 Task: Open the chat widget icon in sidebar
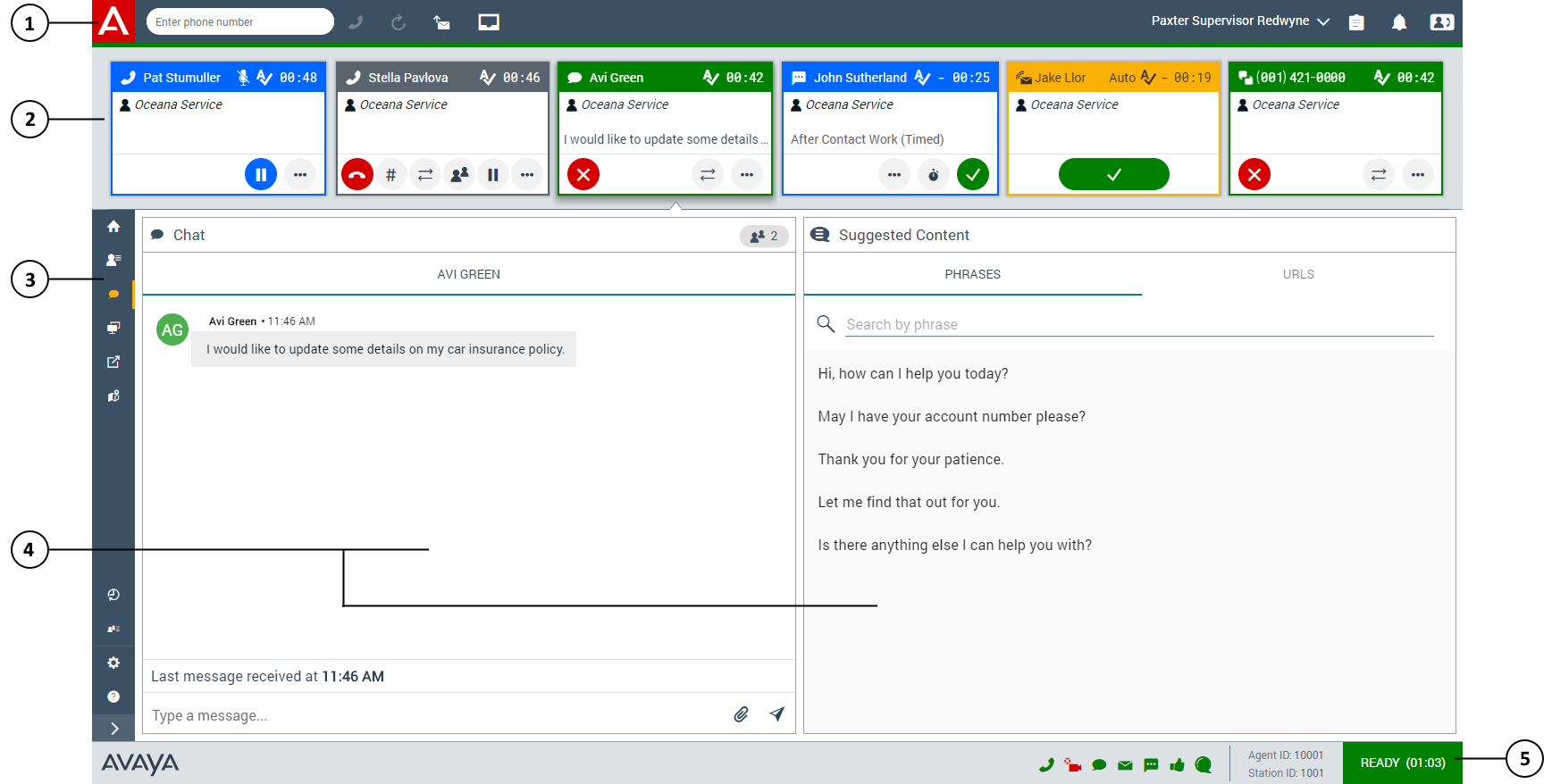113,294
